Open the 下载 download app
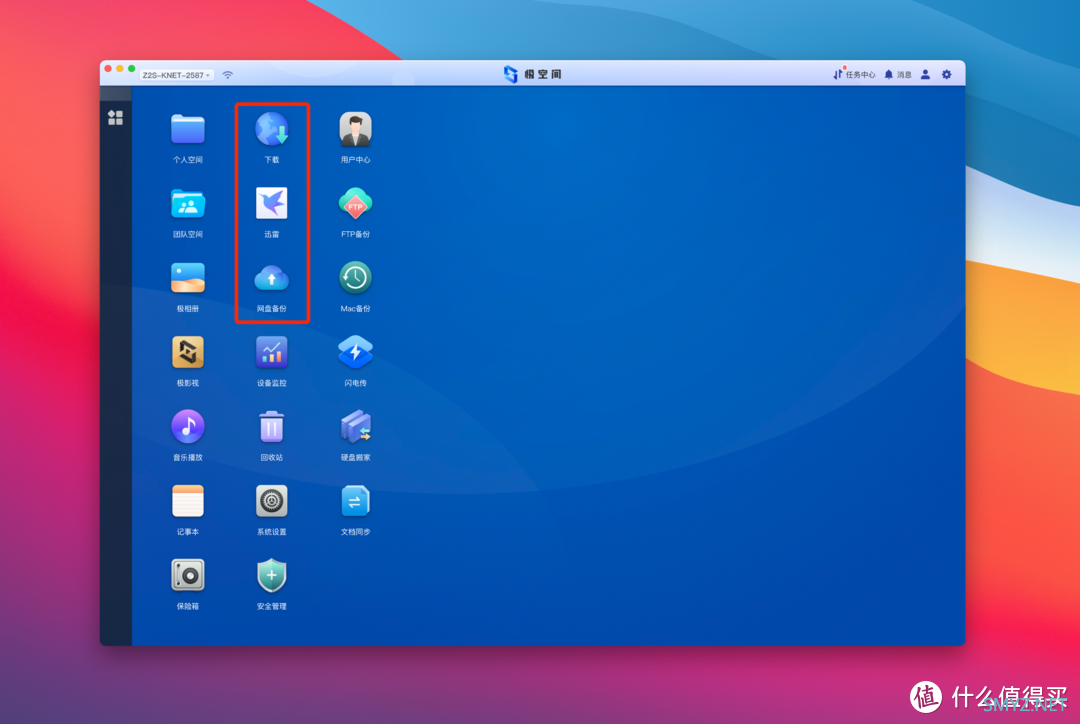The width and height of the screenshot is (1080, 724). pyautogui.click(x=272, y=130)
